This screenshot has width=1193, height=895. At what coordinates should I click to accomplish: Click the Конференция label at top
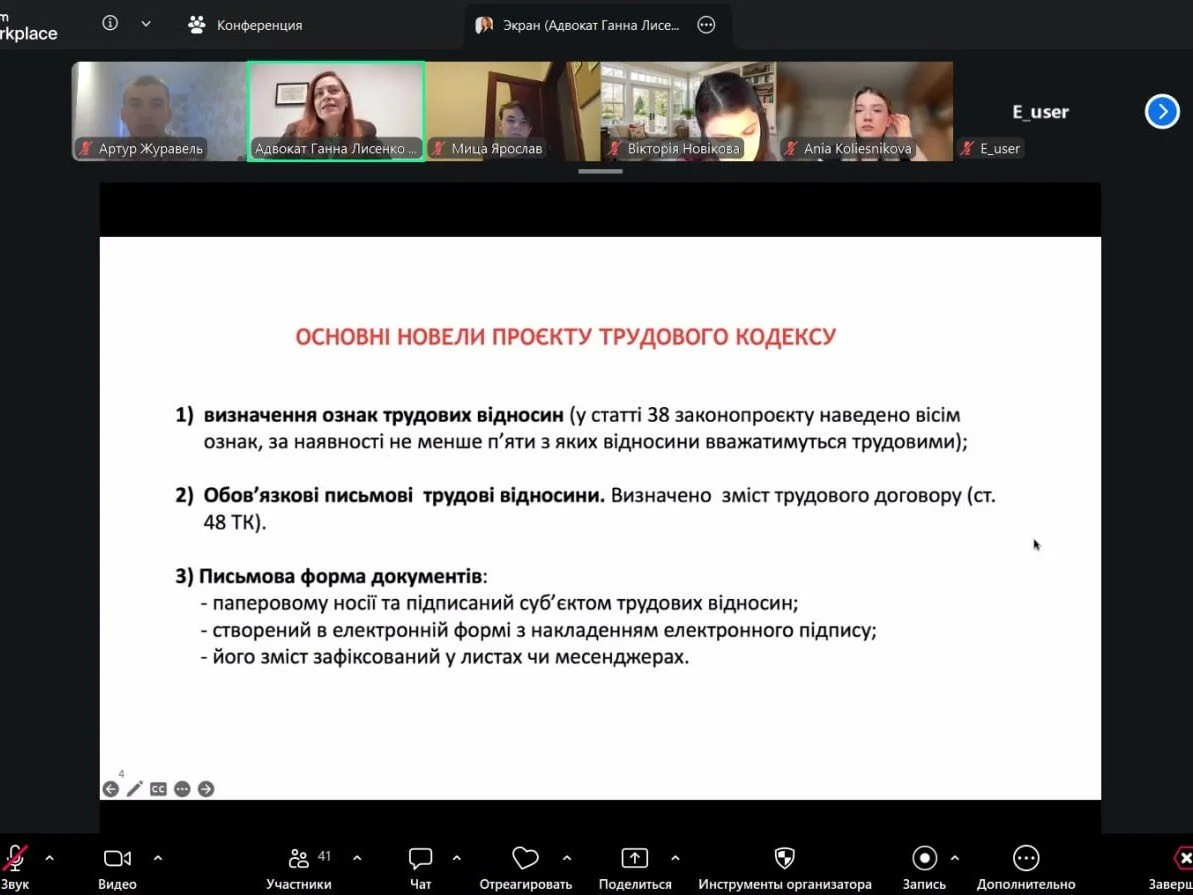(259, 25)
